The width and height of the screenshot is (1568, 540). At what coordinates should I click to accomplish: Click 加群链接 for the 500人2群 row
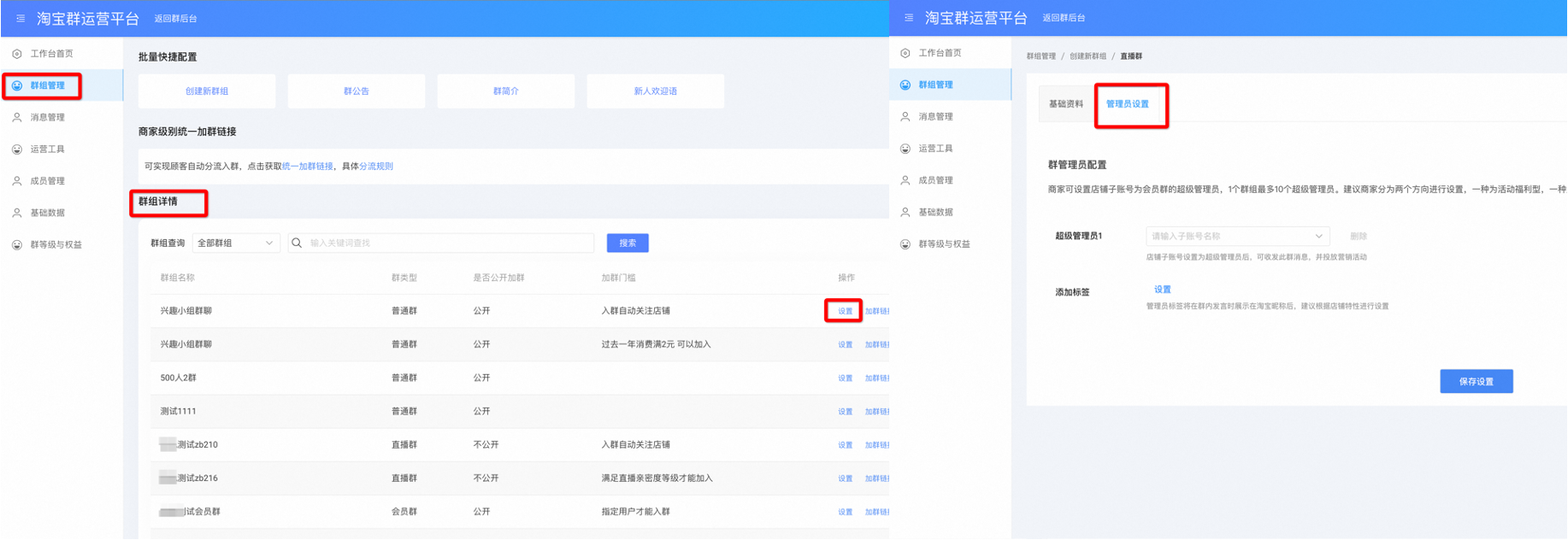click(x=877, y=379)
